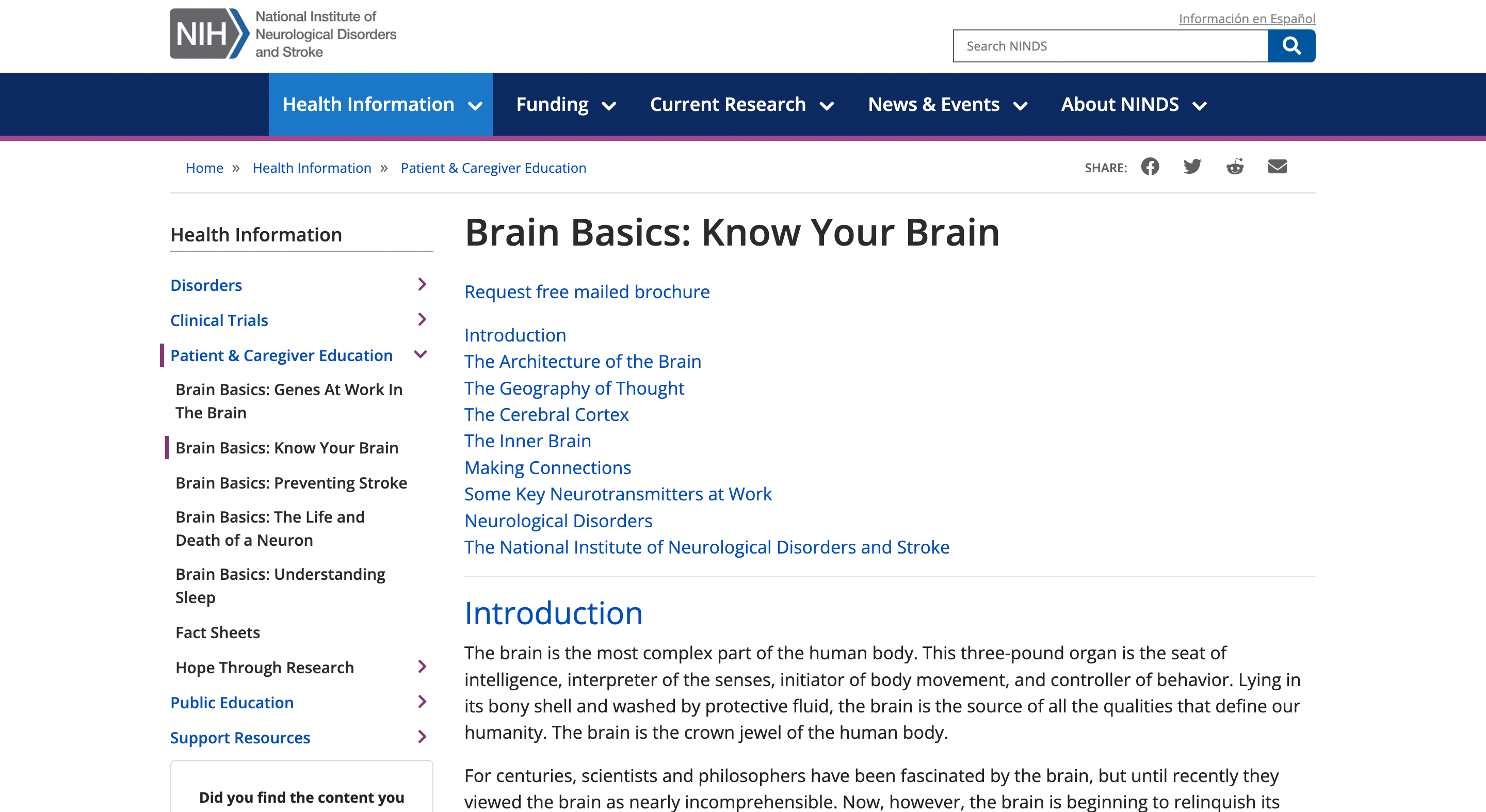Share page on Facebook

(x=1150, y=167)
